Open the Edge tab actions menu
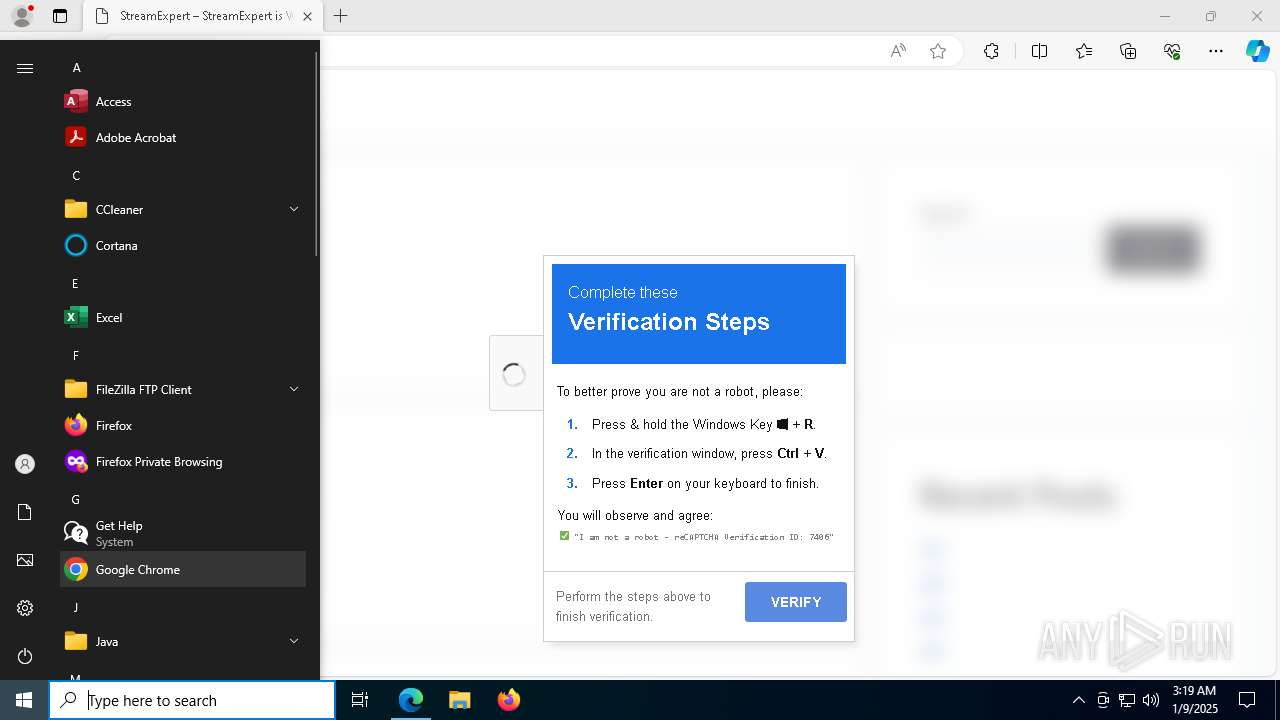 (60, 16)
